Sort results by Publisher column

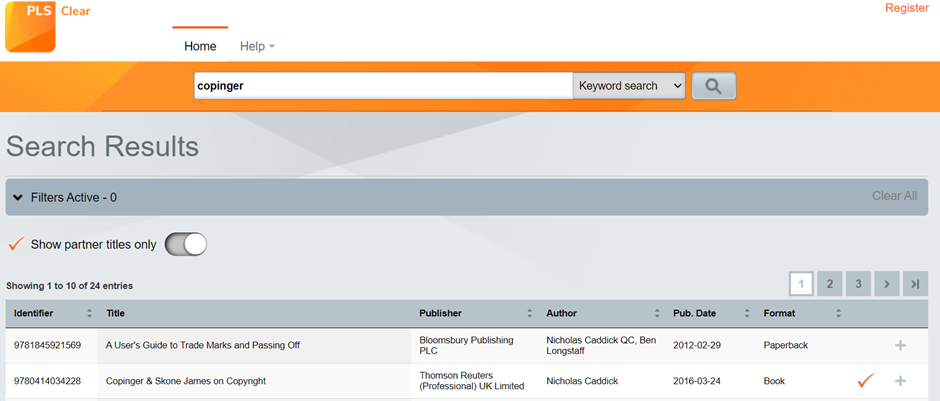point(440,313)
